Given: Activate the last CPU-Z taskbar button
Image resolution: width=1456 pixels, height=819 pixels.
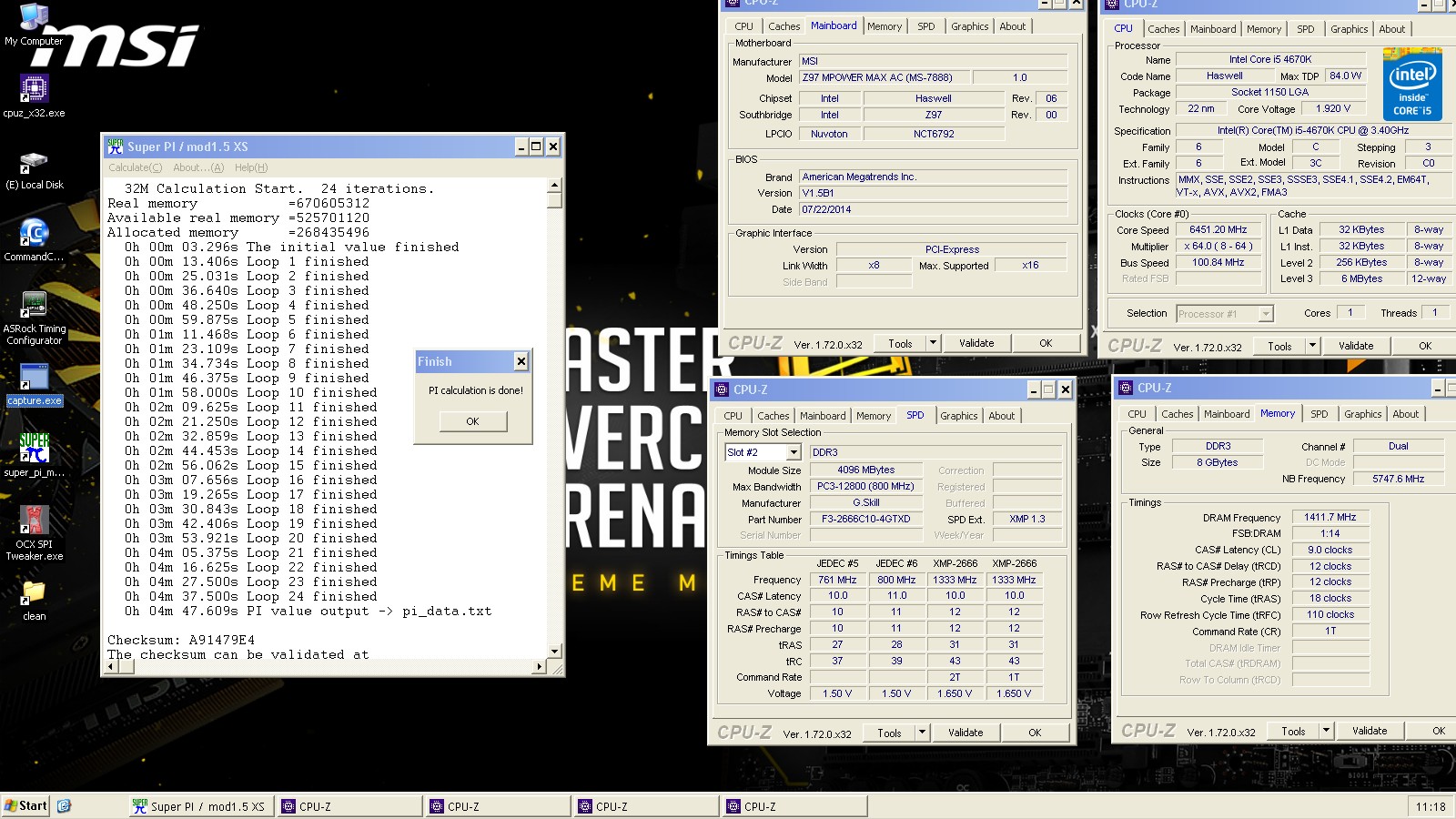Looking at the screenshot, I should (795, 806).
